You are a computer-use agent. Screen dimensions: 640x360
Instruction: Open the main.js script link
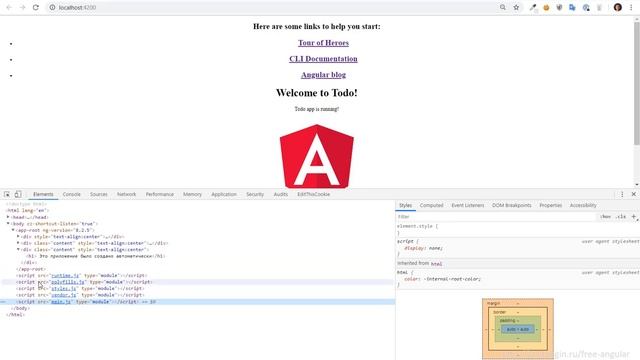coord(61,302)
